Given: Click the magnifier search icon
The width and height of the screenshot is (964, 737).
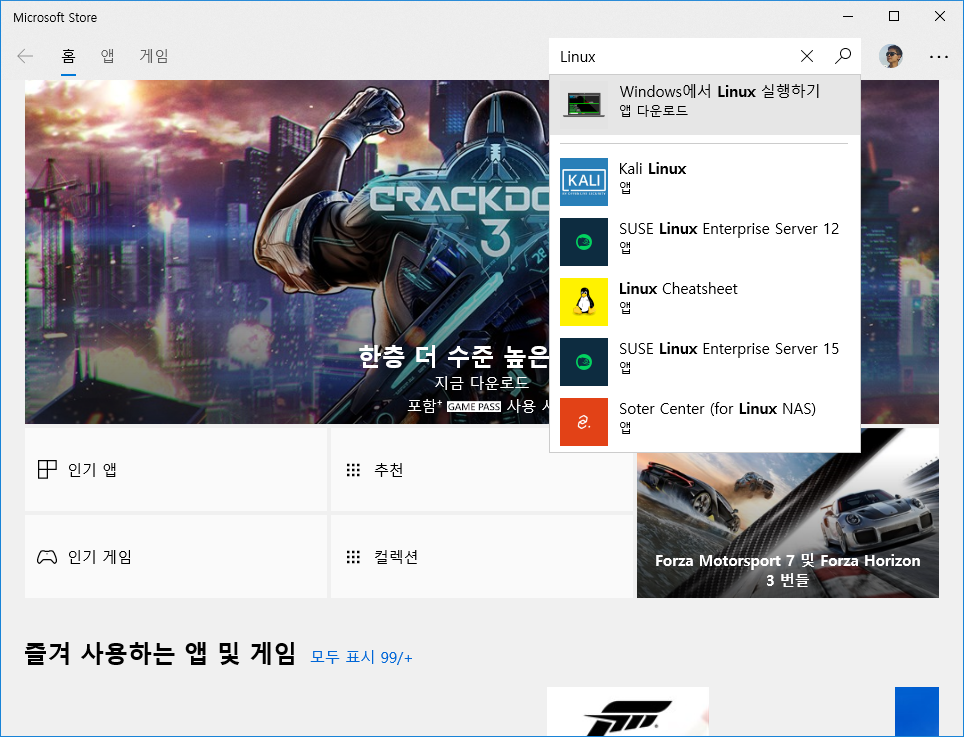Looking at the screenshot, I should (843, 57).
